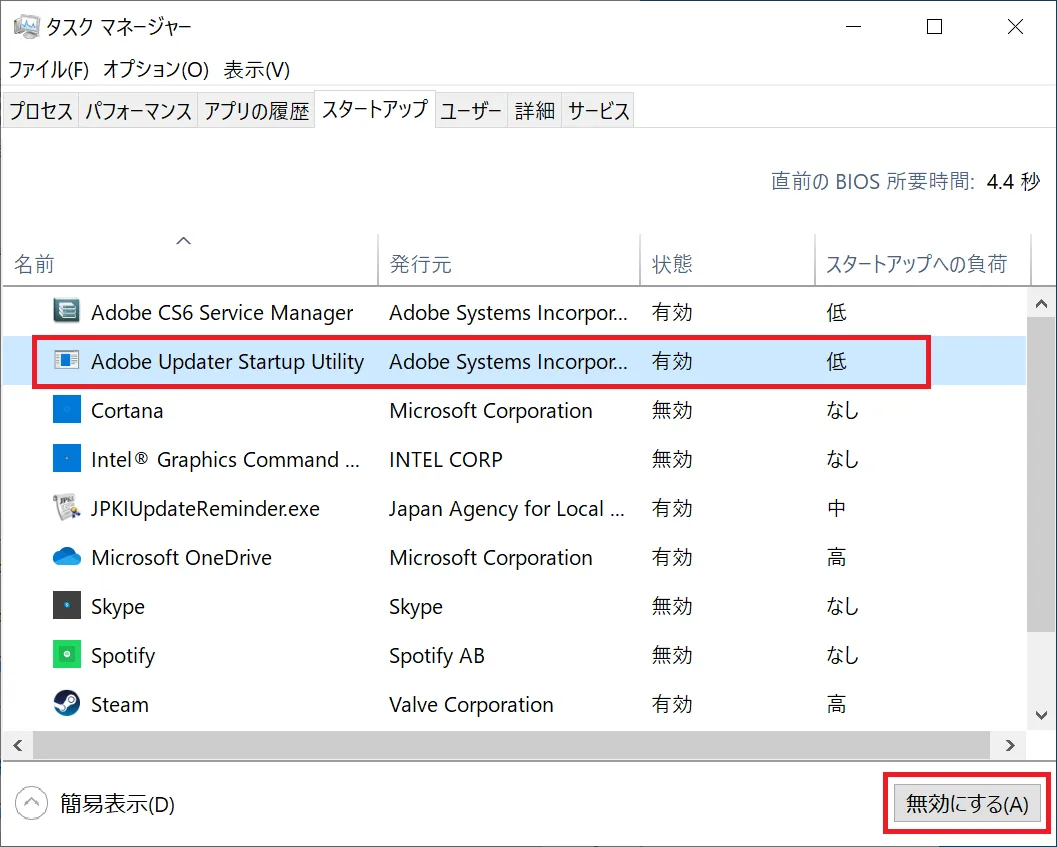Image resolution: width=1057 pixels, height=847 pixels.
Task: Click the vertical scrollbar up arrow
Action: 1041,304
